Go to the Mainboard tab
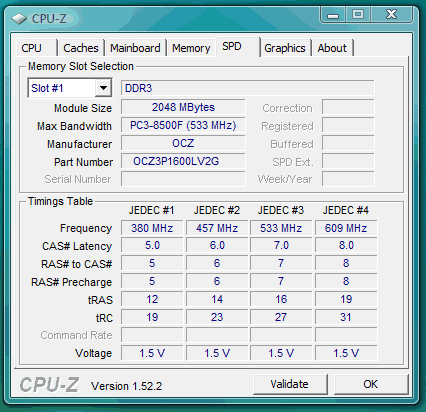Viewport: 426px width, 412px height. click(x=135, y=48)
